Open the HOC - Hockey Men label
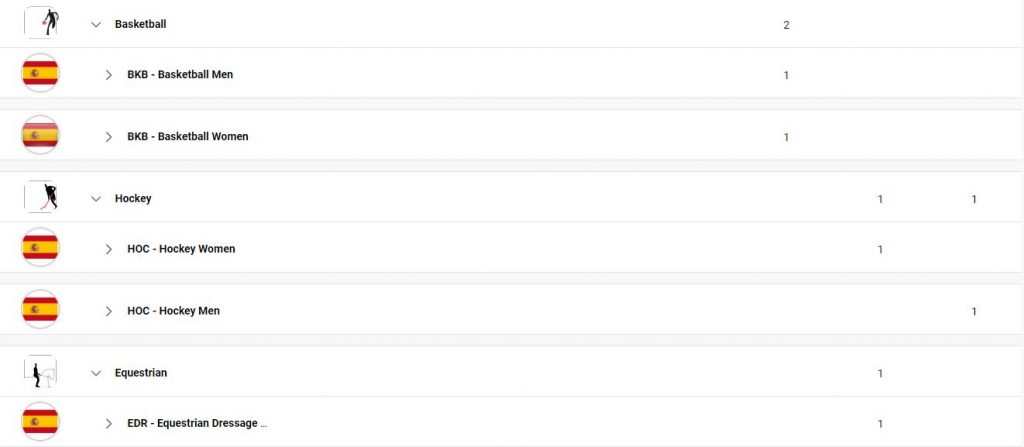The image size is (1024, 447). (174, 310)
